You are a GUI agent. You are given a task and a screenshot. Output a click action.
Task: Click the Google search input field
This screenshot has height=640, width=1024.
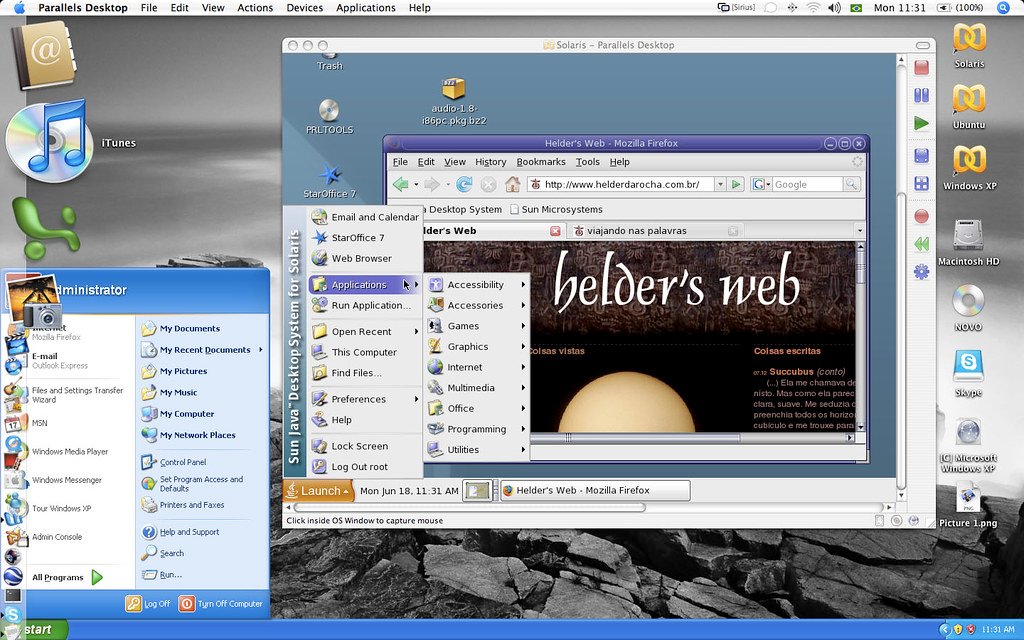[808, 185]
